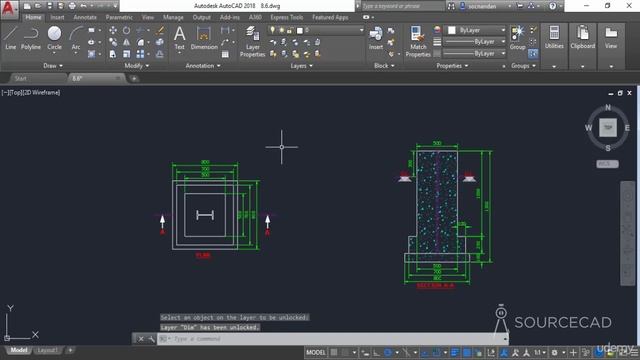640x360 pixels.
Task: Click the Mirror tool in Modify panel
Action: 127,42
